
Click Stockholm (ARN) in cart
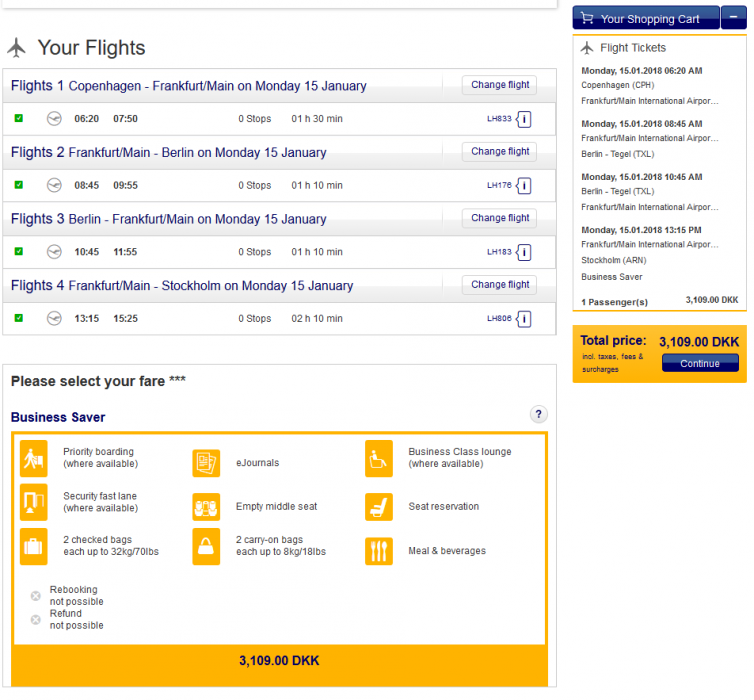tap(614, 261)
